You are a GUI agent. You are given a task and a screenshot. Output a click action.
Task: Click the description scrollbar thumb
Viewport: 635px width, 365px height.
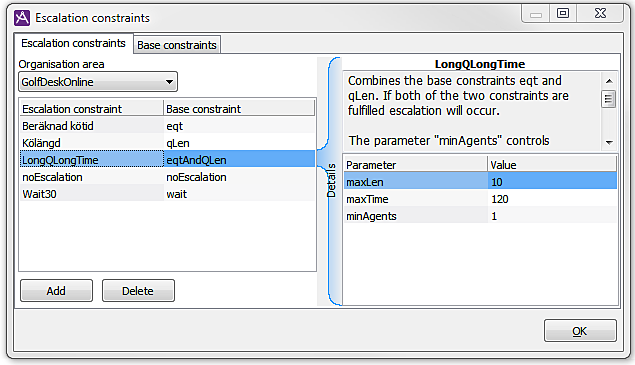click(x=609, y=99)
